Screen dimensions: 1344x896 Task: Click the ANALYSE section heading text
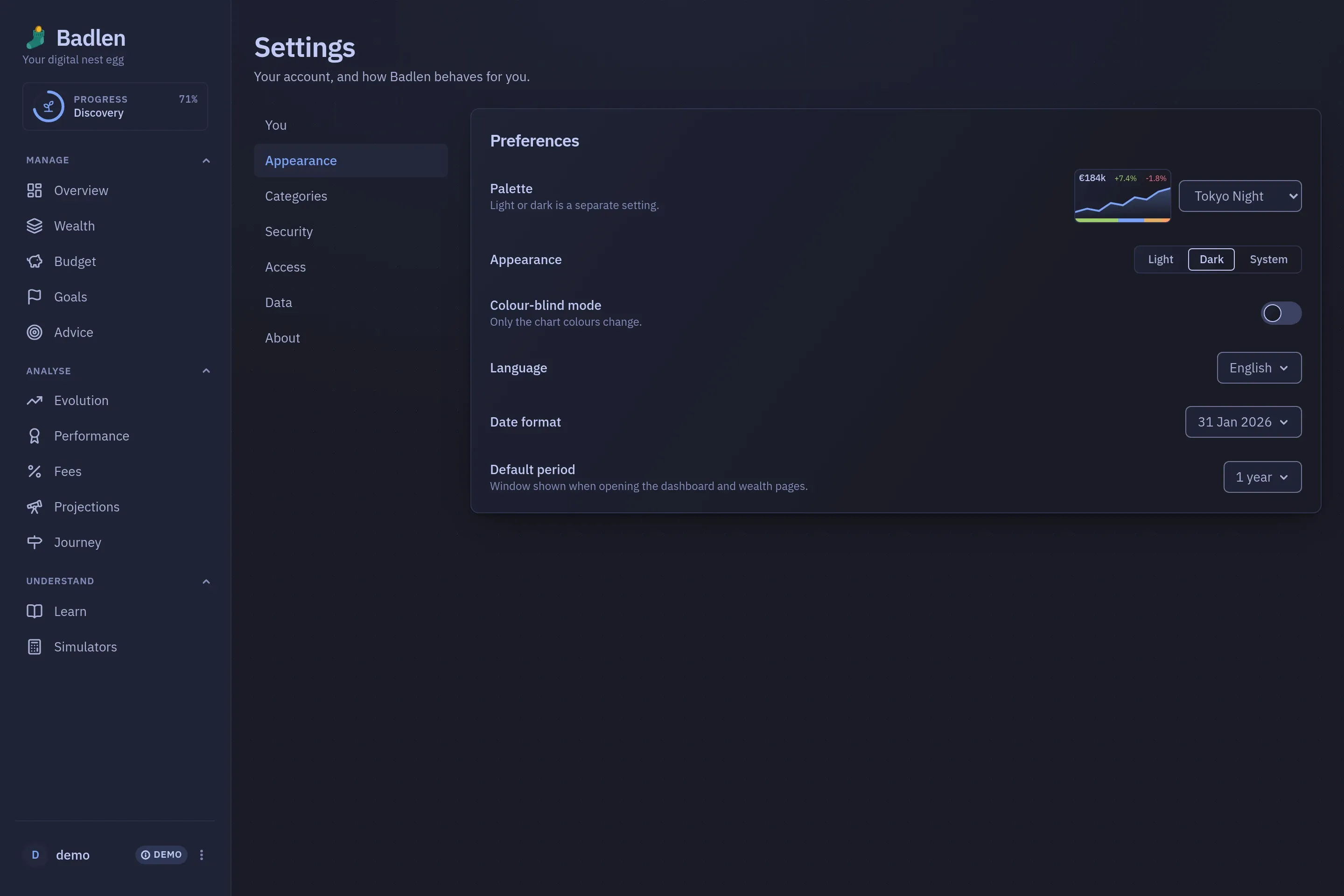coord(49,371)
